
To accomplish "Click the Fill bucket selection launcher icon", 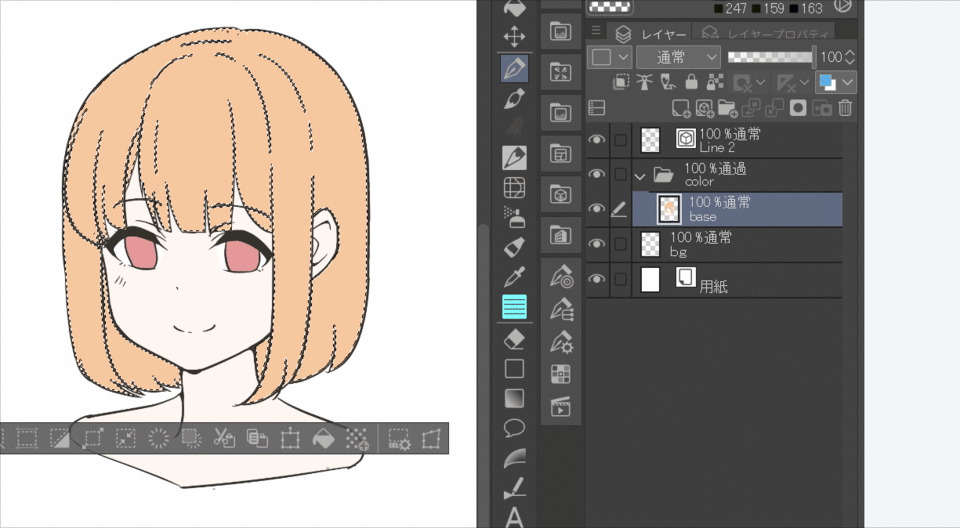I will coord(323,439).
